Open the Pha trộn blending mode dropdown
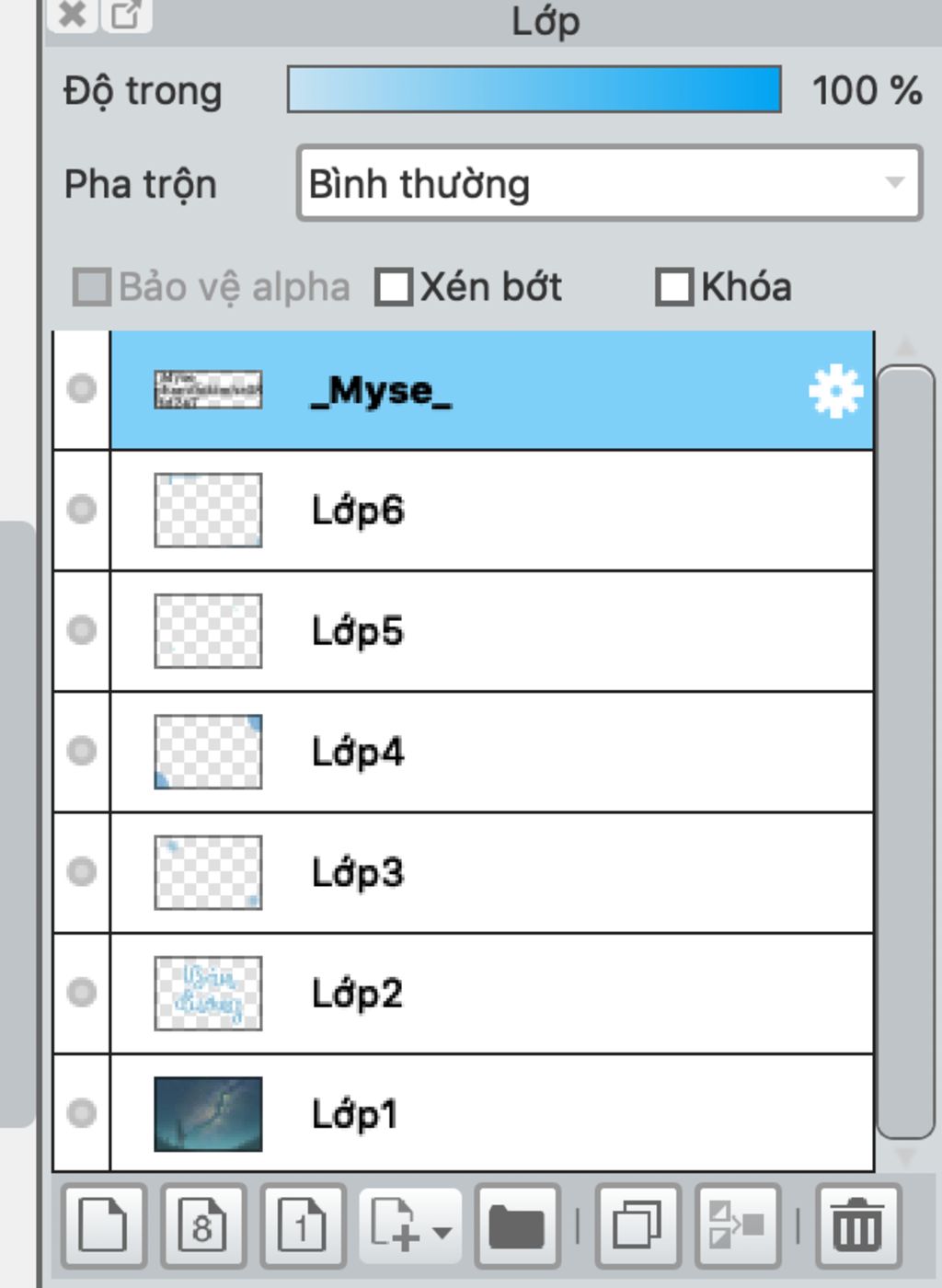 [x=609, y=182]
